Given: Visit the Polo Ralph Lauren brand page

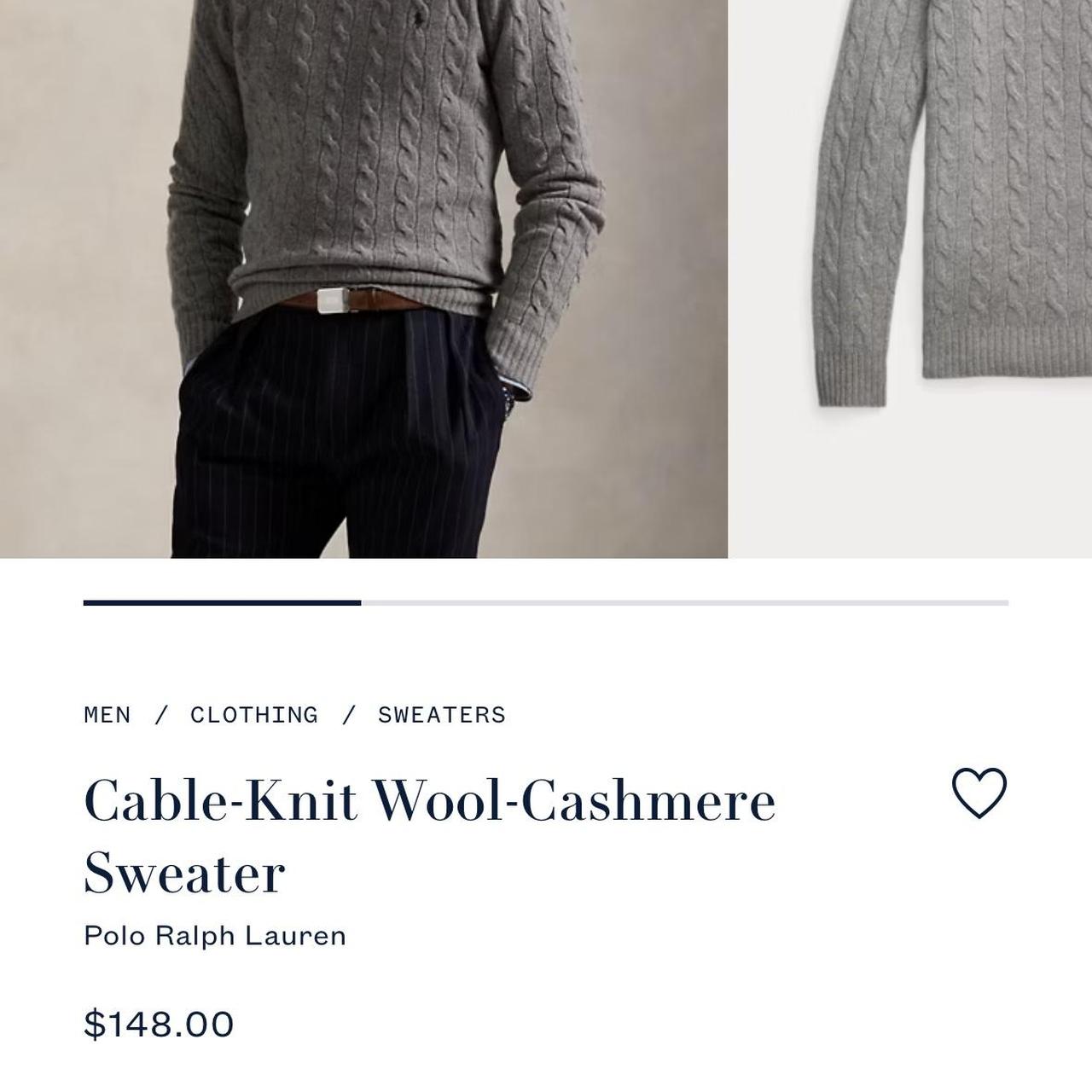Looking at the screenshot, I should tap(215, 936).
